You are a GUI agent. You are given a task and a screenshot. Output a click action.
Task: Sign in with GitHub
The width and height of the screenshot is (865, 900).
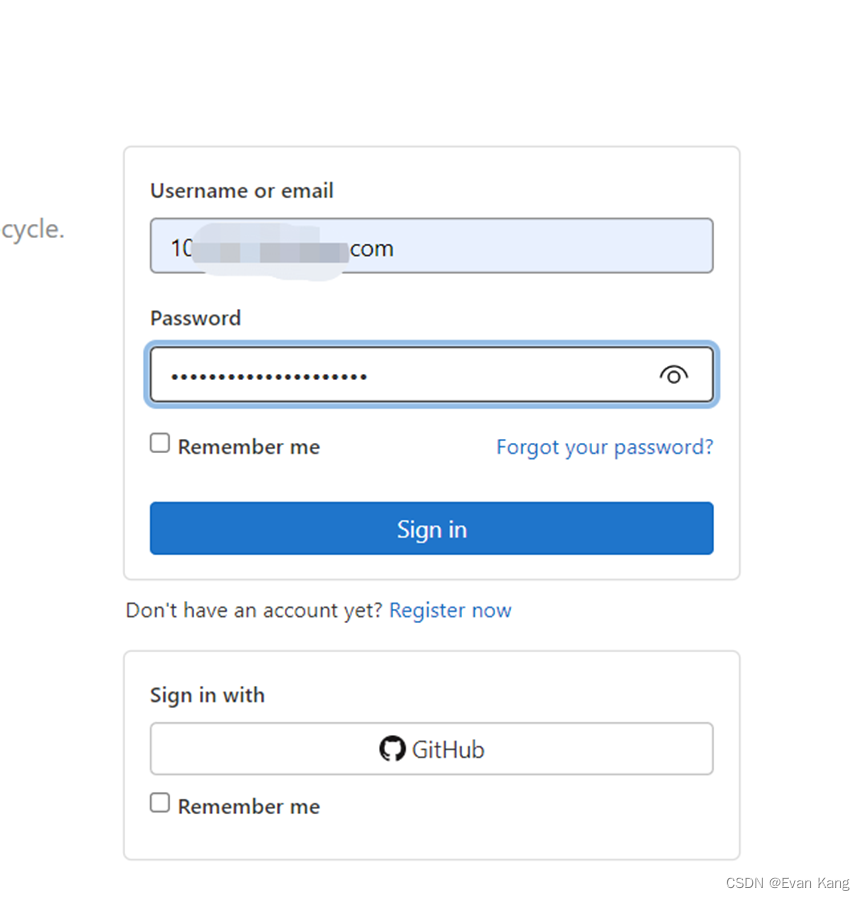(x=431, y=748)
